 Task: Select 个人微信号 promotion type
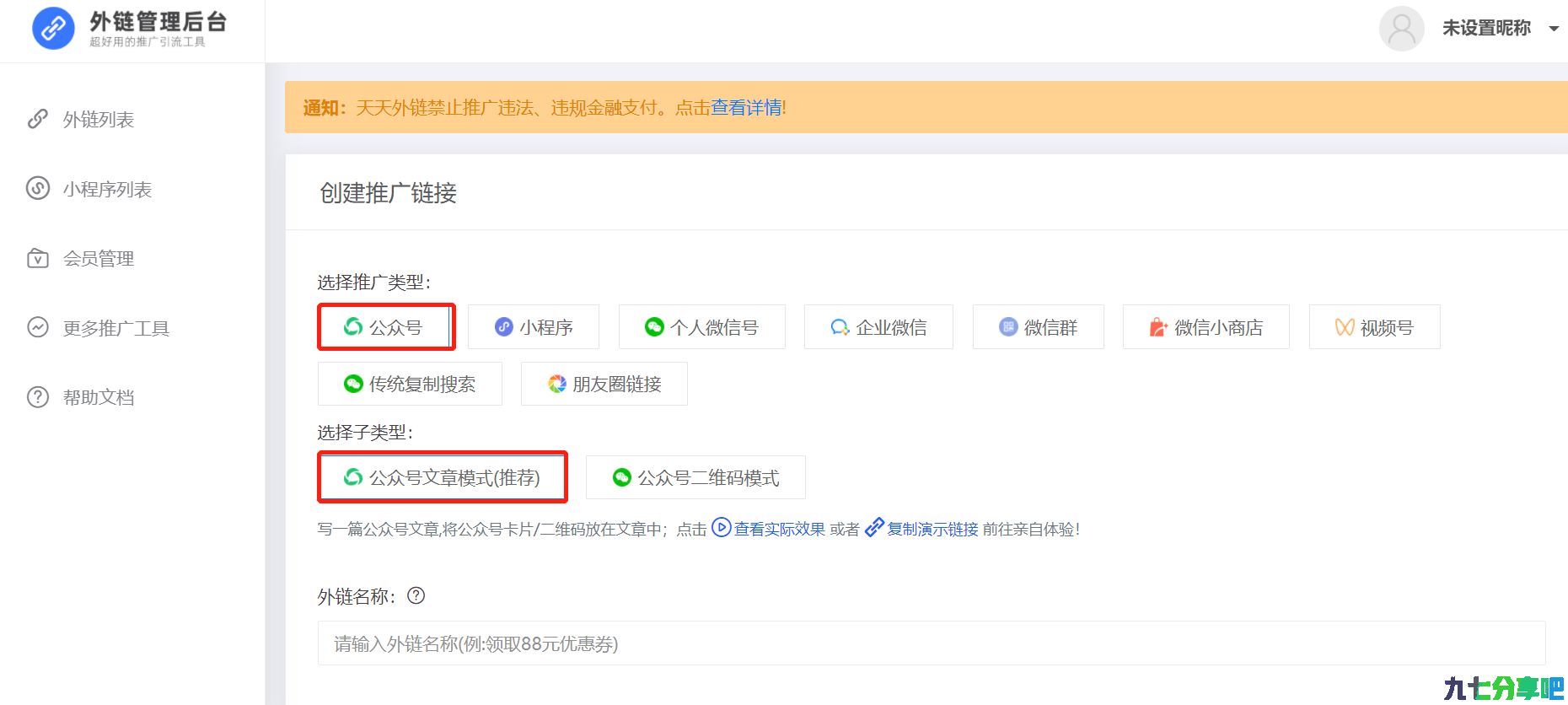[x=702, y=326]
